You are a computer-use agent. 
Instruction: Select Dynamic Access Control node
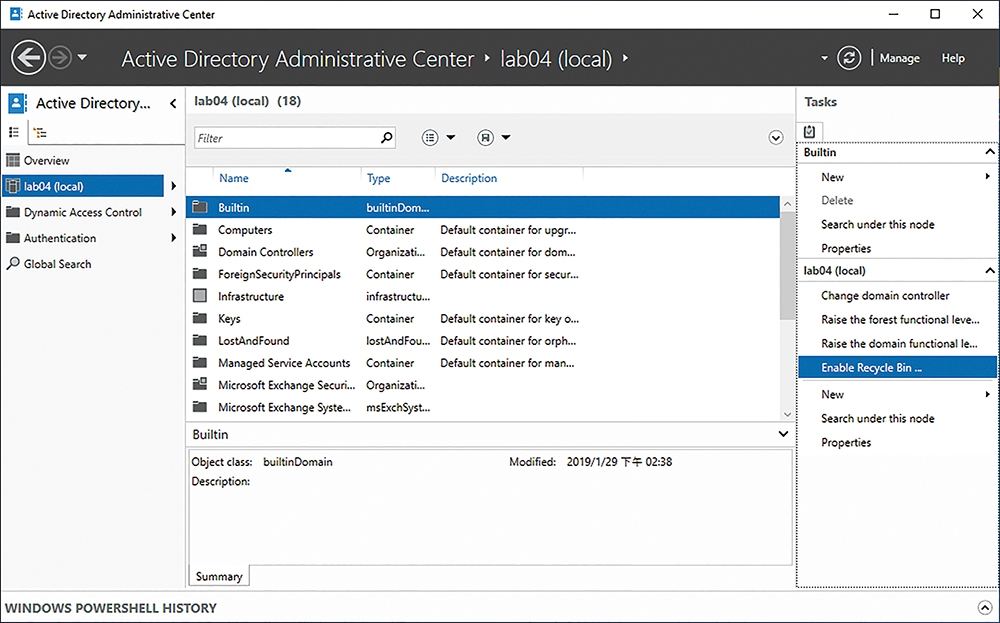[83, 212]
